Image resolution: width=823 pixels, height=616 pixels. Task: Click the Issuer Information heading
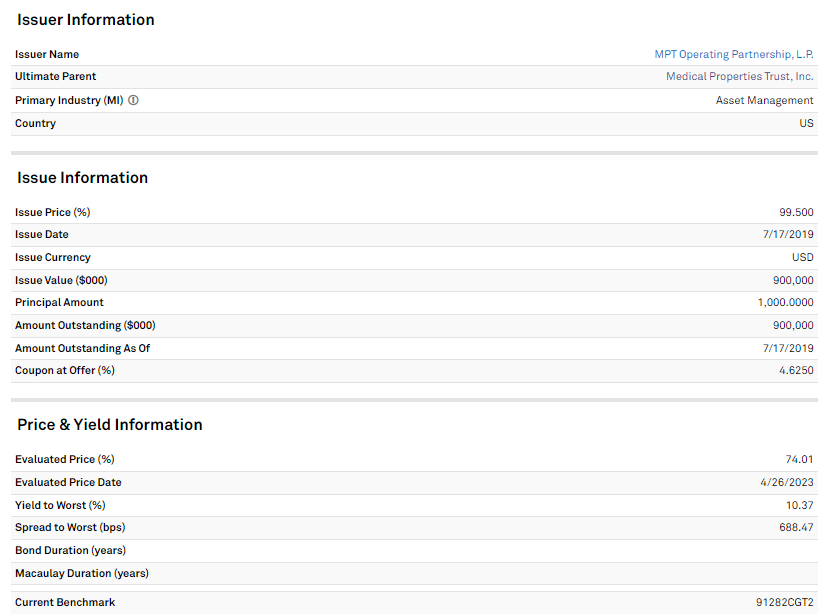(x=86, y=20)
